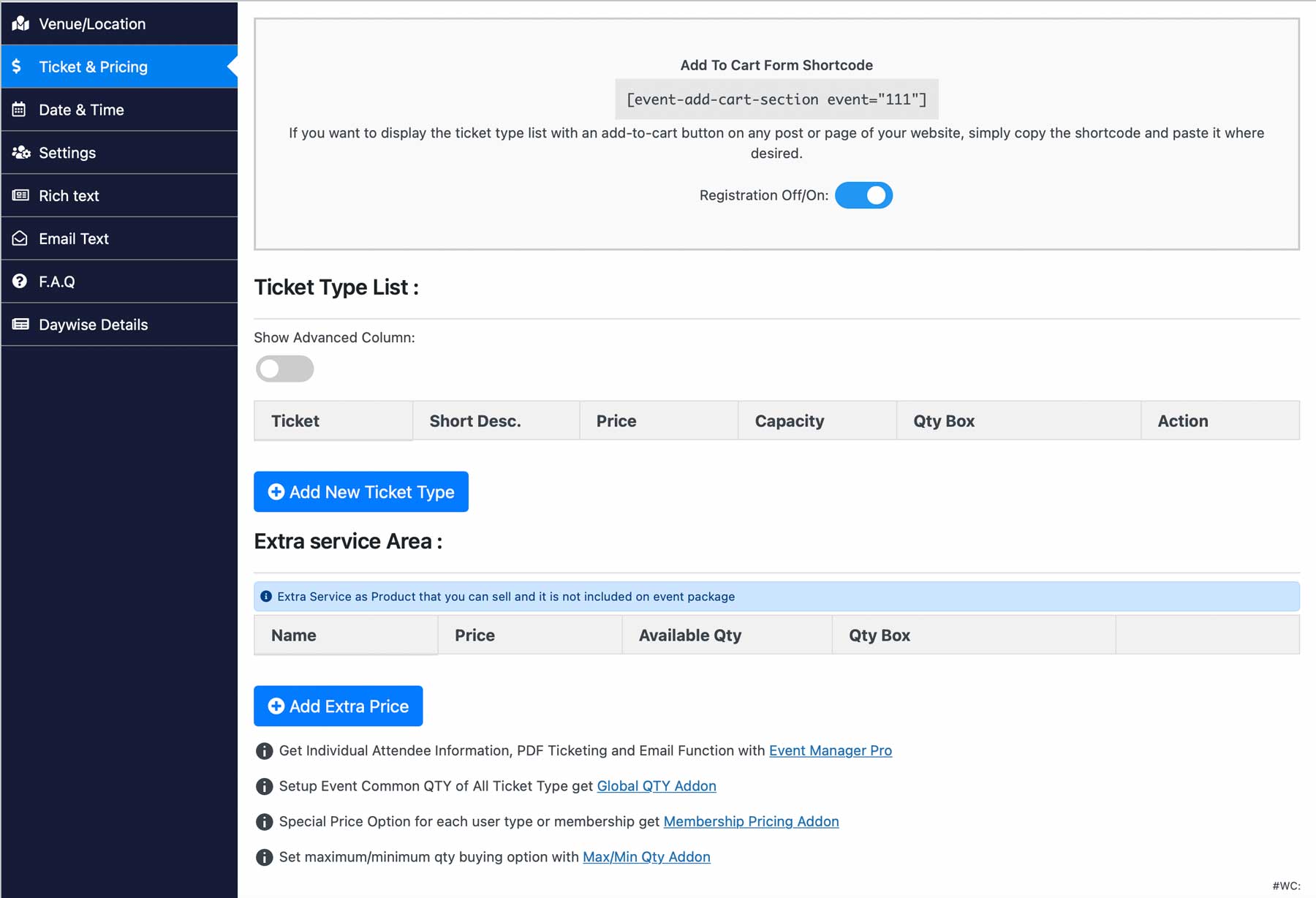The height and width of the screenshot is (898, 1316).
Task: Open the Event Manager Pro link
Action: point(830,750)
